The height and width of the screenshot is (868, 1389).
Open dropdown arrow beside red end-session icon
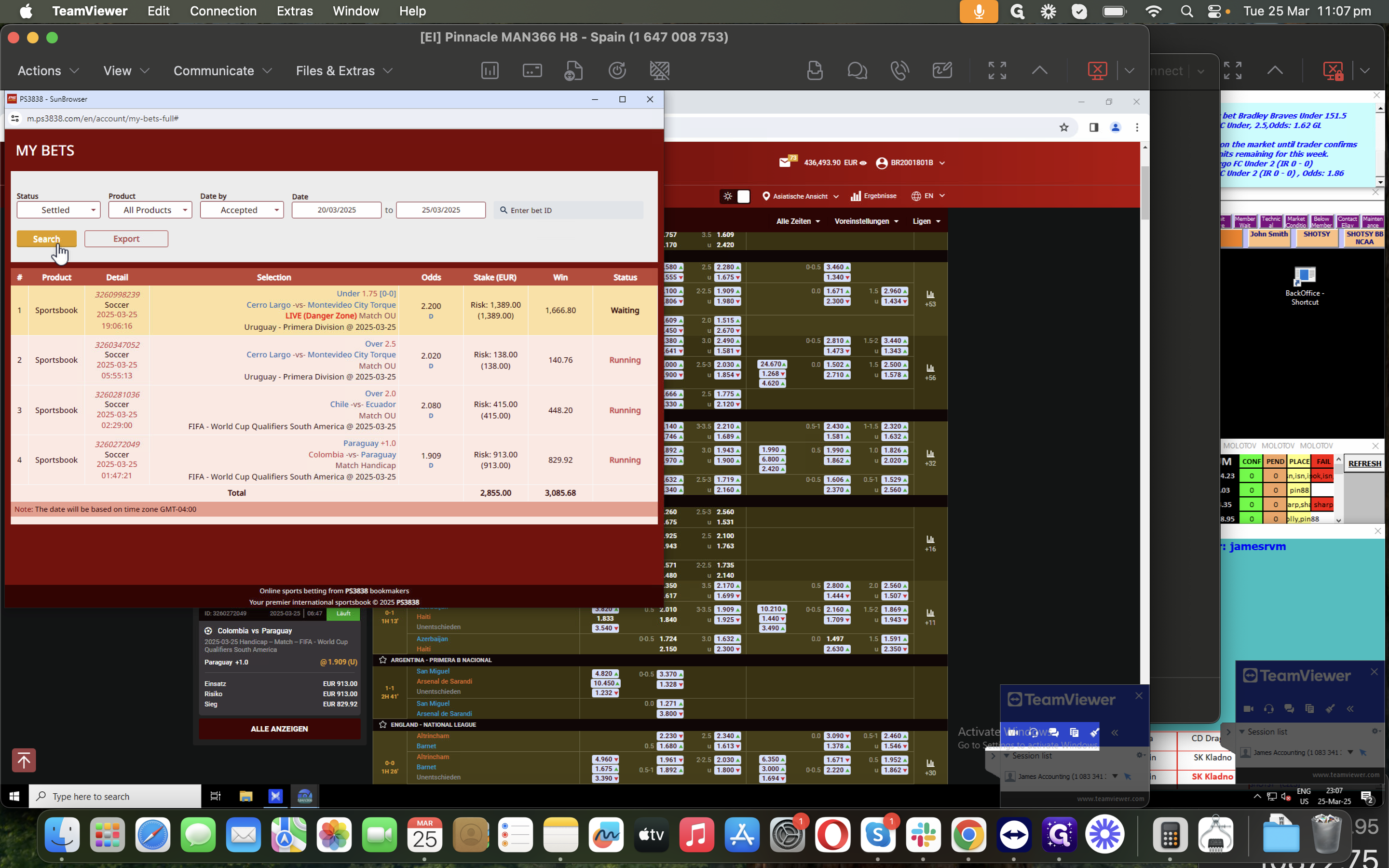pyautogui.click(x=1130, y=70)
